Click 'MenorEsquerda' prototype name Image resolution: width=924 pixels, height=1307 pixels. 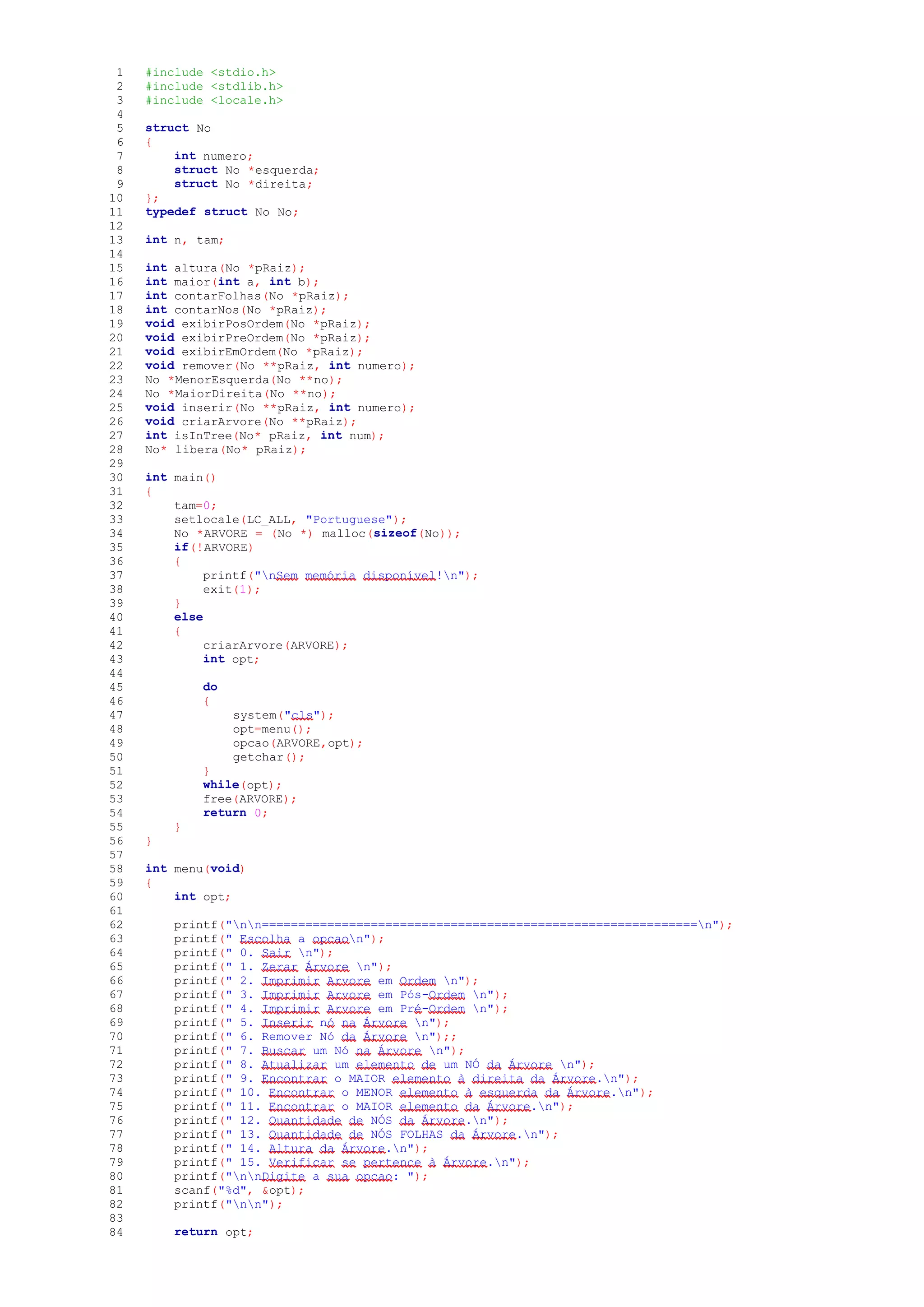(x=222, y=380)
